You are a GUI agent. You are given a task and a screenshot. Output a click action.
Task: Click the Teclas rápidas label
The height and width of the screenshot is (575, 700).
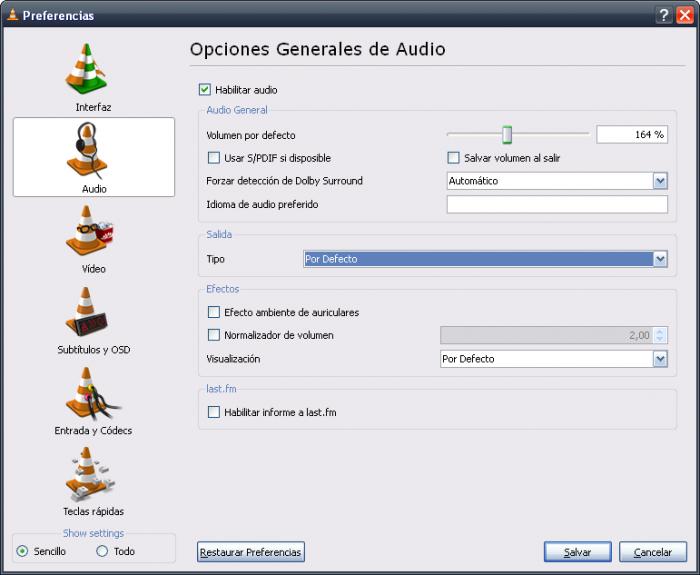pyautogui.click(x=93, y=511)
